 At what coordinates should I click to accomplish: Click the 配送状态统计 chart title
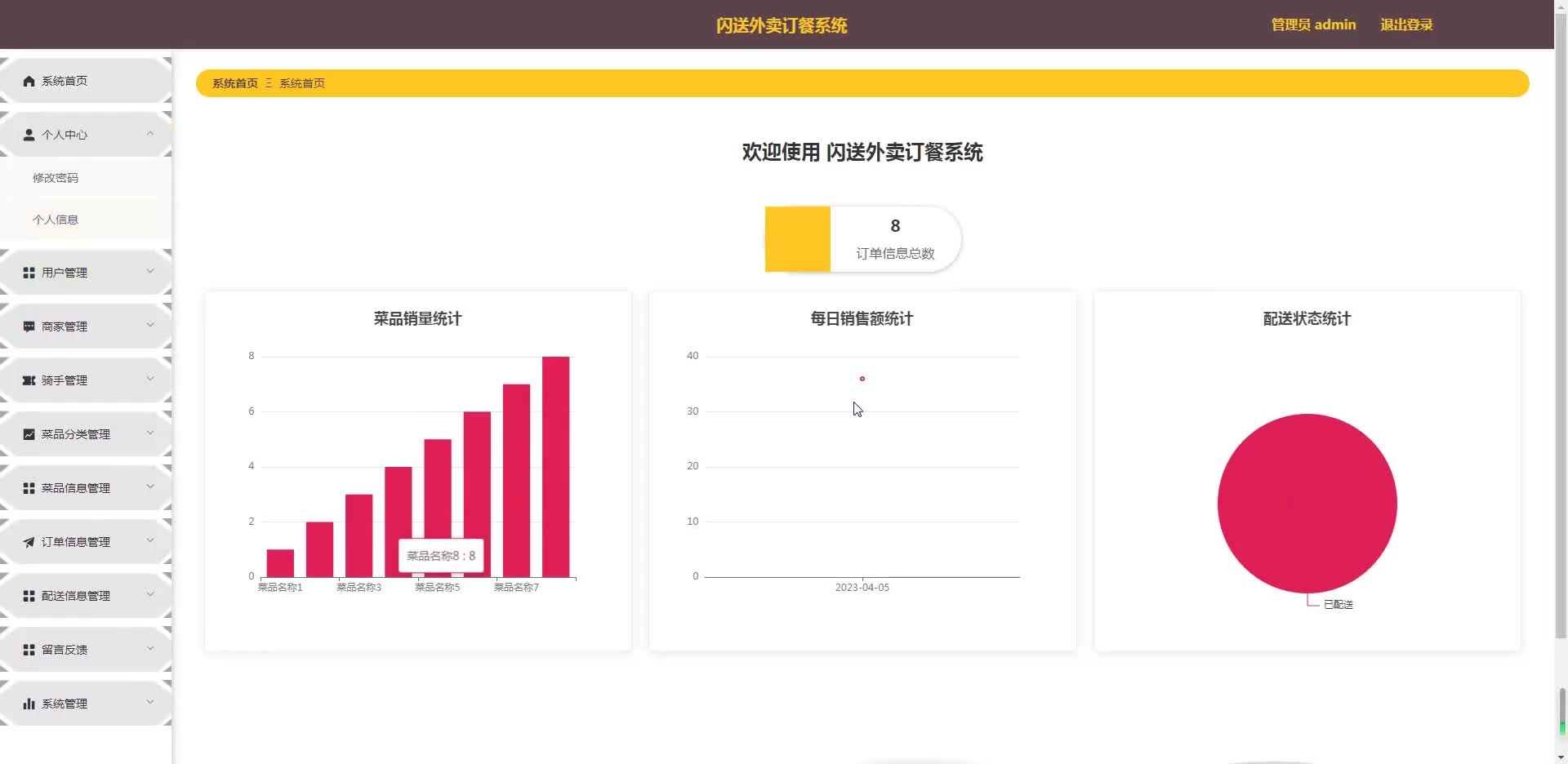tap(1307, 319)
